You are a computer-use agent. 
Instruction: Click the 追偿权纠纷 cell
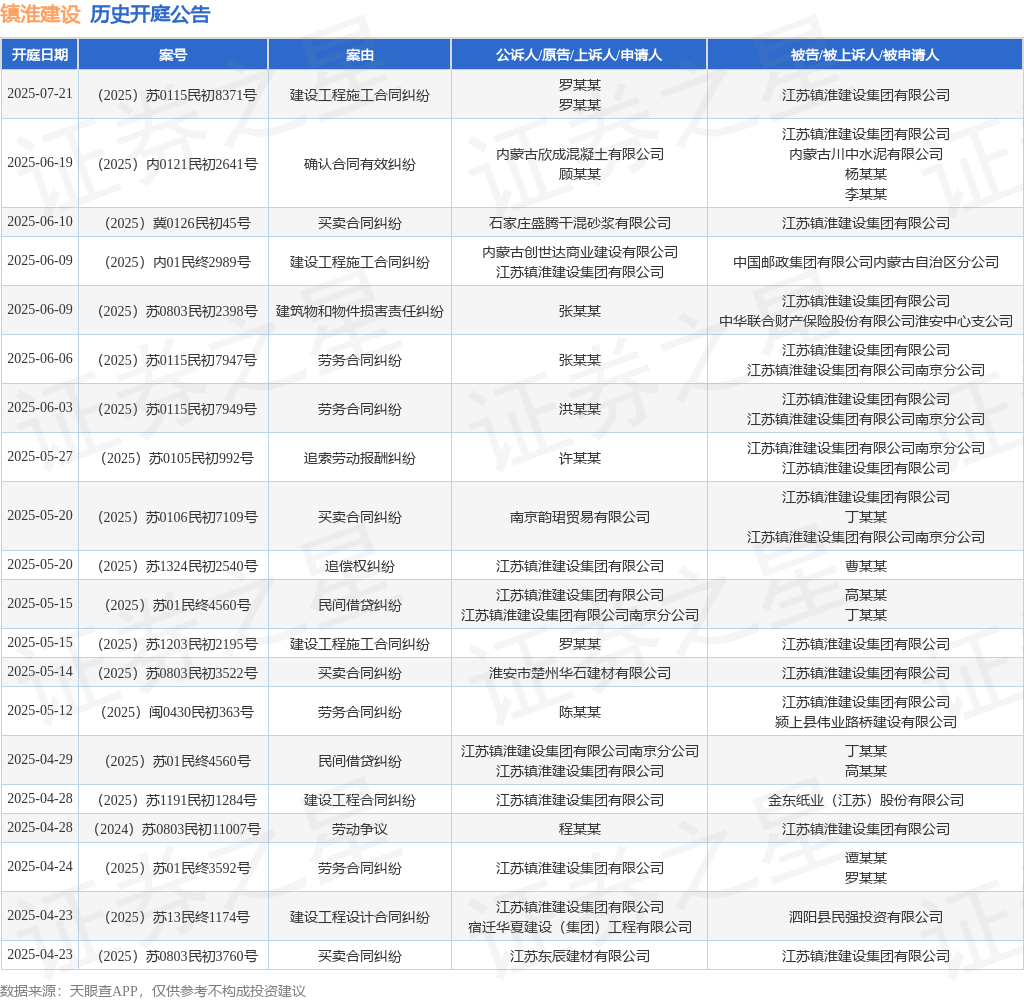pyautogui.click(x=360, y=566)
